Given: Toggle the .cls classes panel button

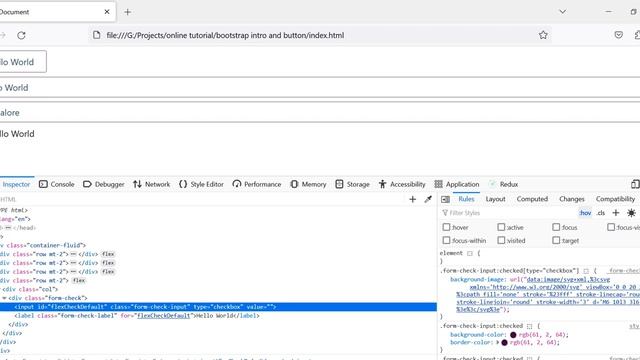Looking at the screenshot, I should pyautogui.click(x=601, y=213).
